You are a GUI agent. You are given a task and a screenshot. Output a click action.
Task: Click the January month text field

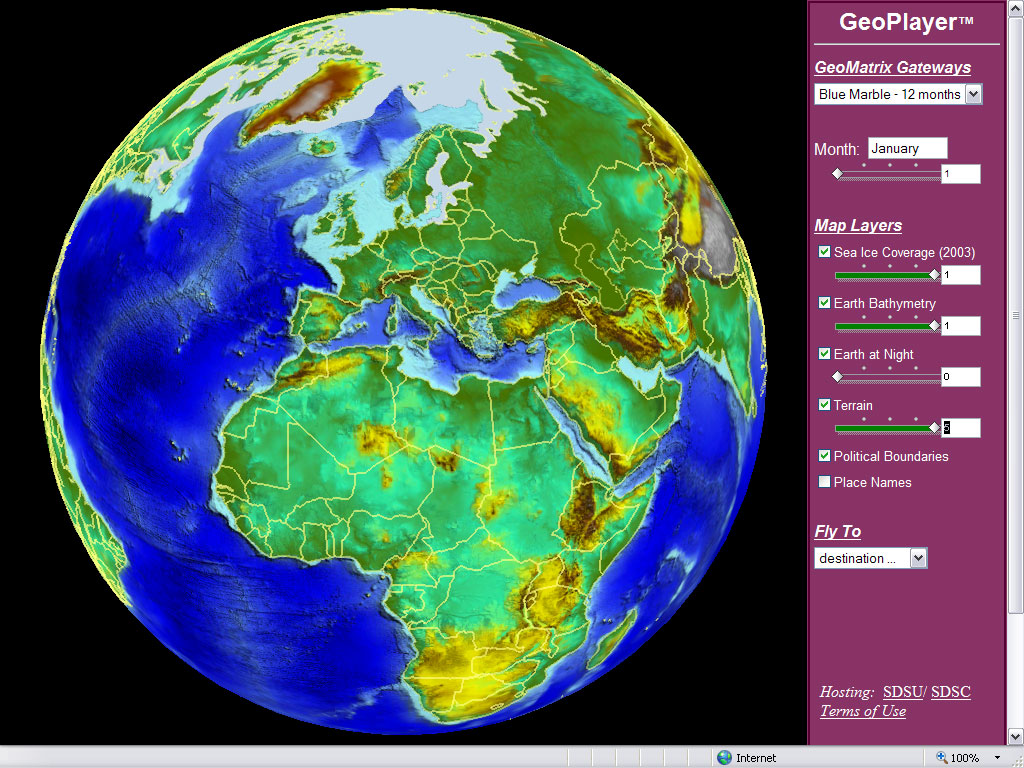point(908,148)
